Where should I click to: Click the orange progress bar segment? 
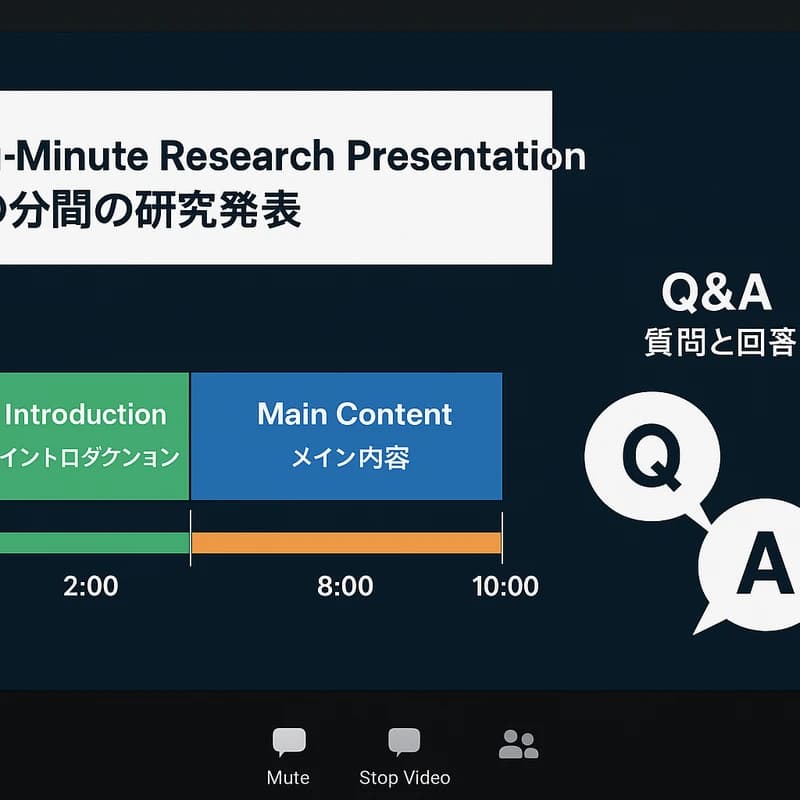(x=347, y=543)
